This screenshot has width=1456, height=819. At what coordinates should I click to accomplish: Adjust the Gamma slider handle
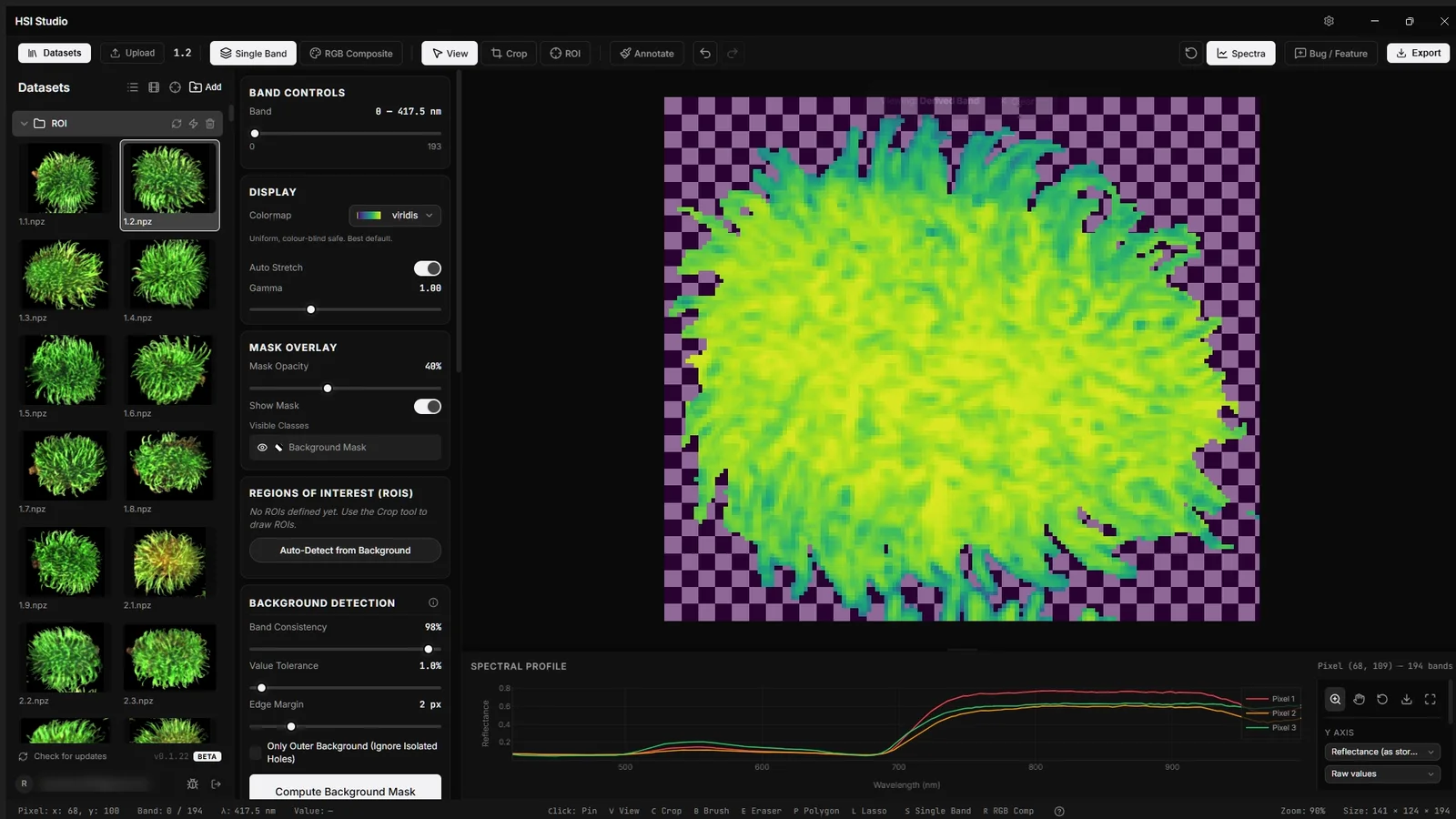click(x=311, y=309)
